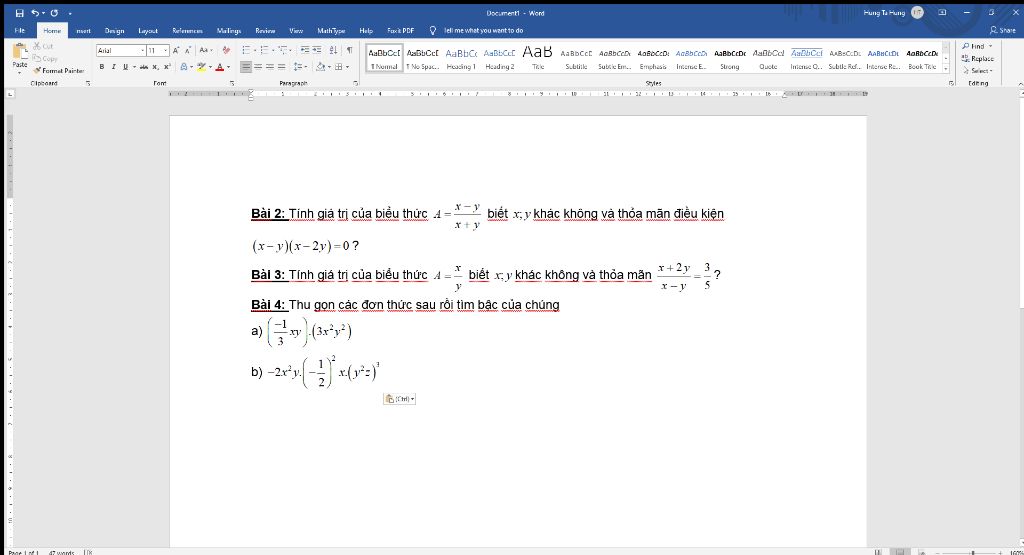Viewport: 1024px width, 555px height.
Task: Apply borders to the selection
Action: (338, 67)
